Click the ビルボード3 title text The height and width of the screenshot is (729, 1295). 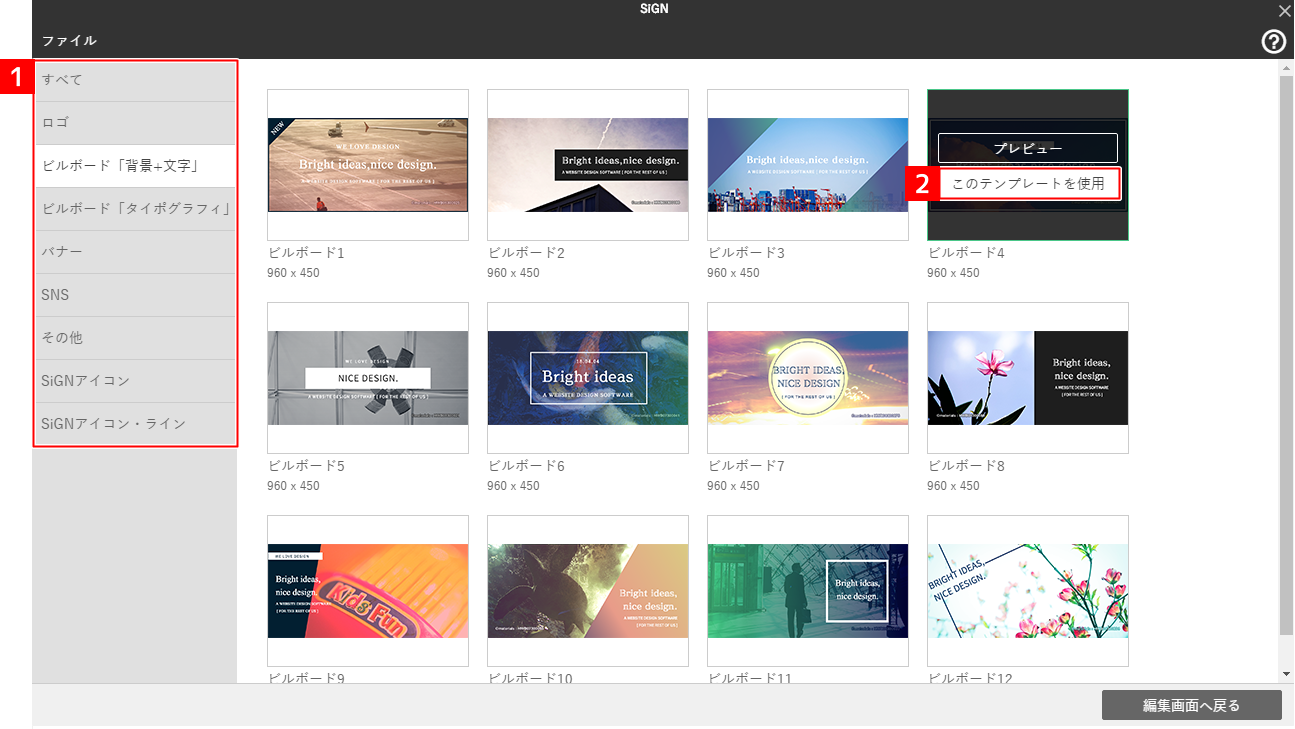[746, 253]
